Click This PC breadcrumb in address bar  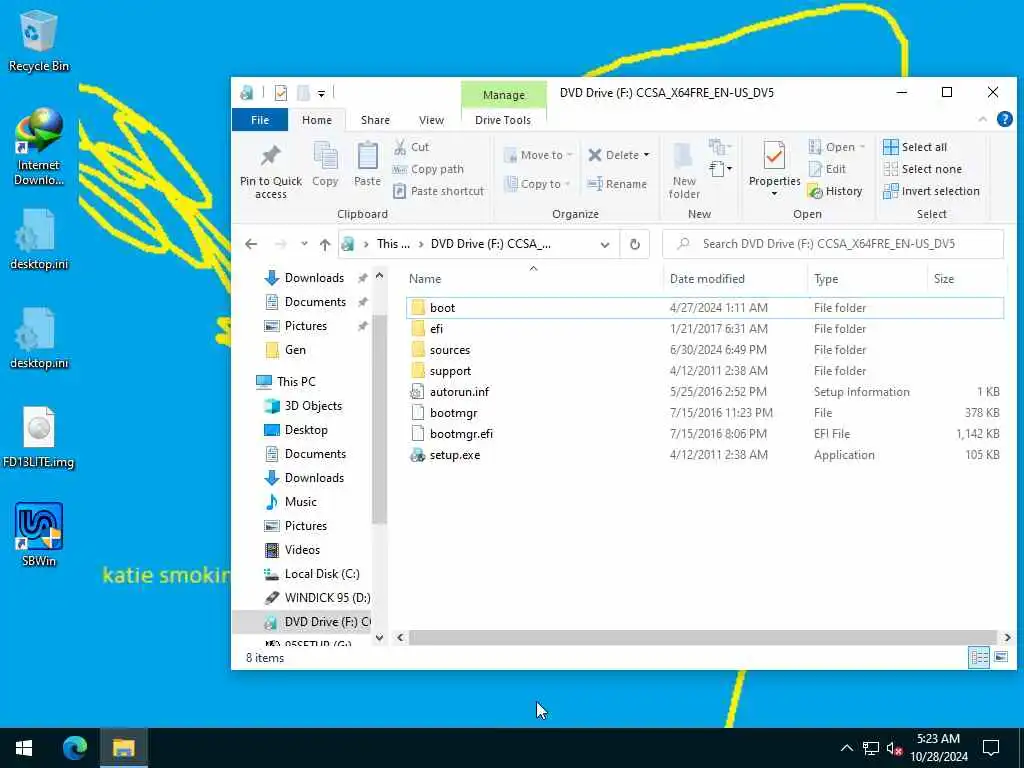393,244
